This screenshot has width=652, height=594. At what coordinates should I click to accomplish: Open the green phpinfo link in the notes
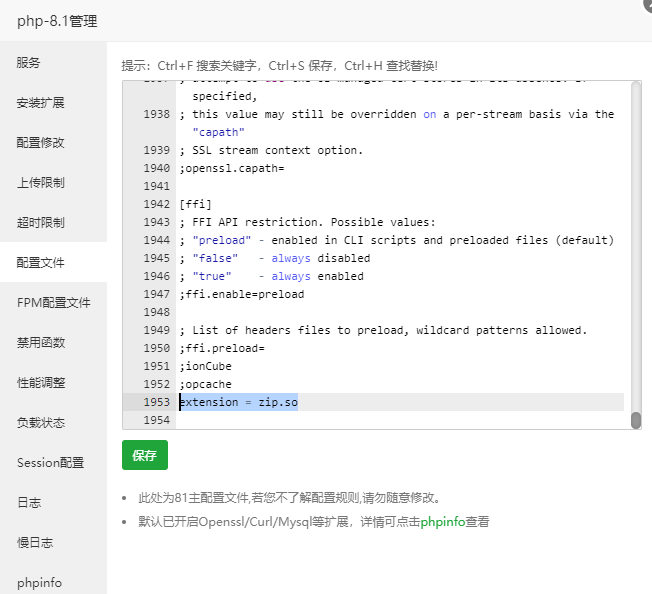443,521
